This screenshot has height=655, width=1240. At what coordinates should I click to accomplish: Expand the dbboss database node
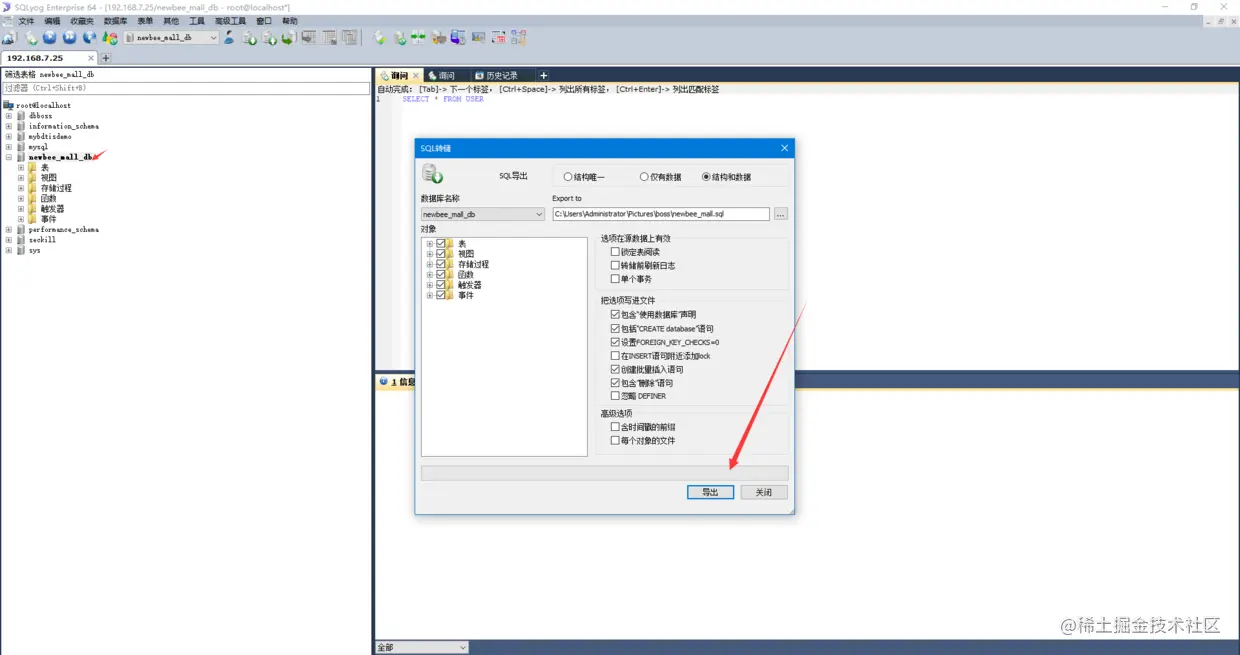[x=9, y=116]
